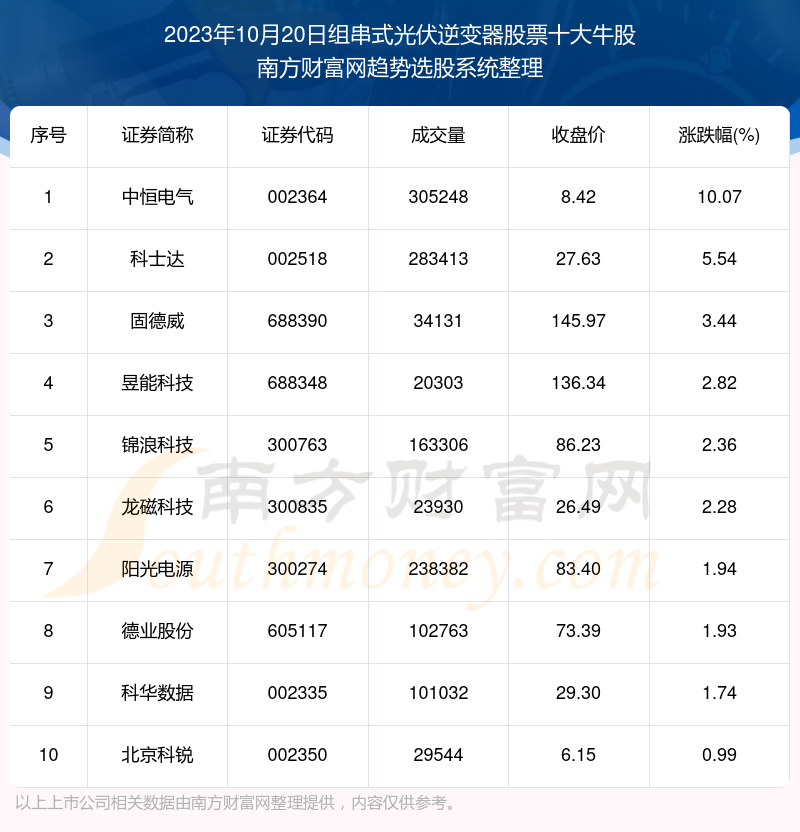The image size is (800, 832).
Task: Click the 收盘价 column header
Action: click(578, 135)
